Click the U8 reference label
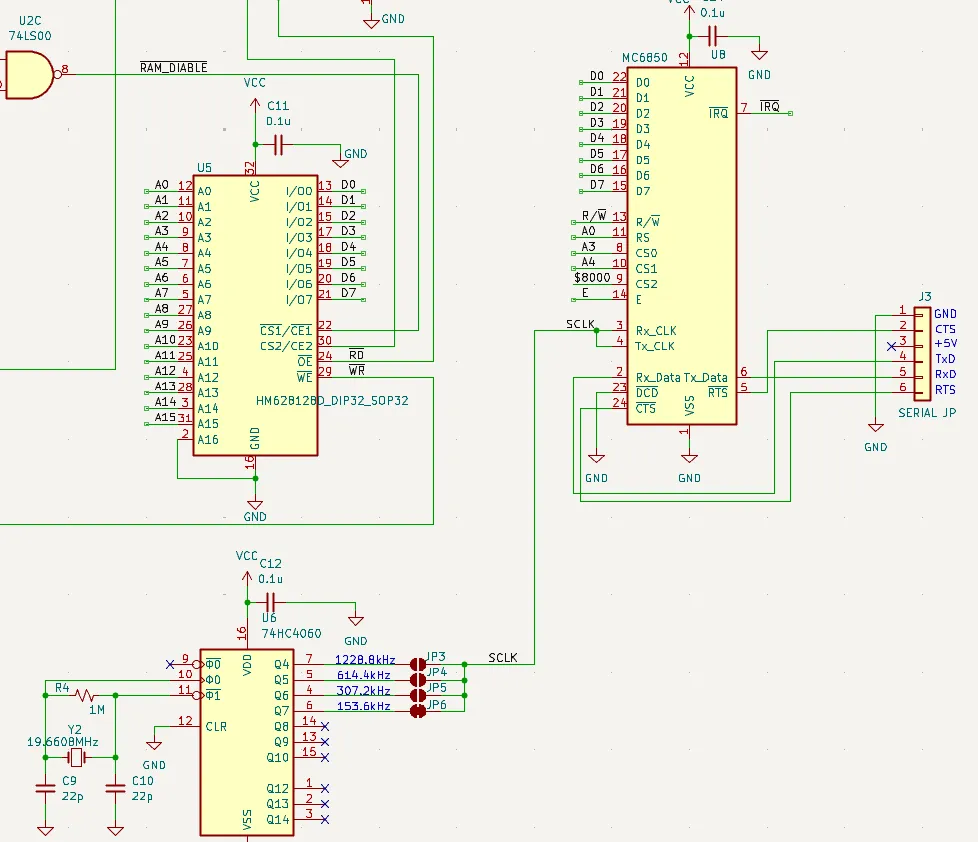The image size is (978, 842). click(719, 55)
